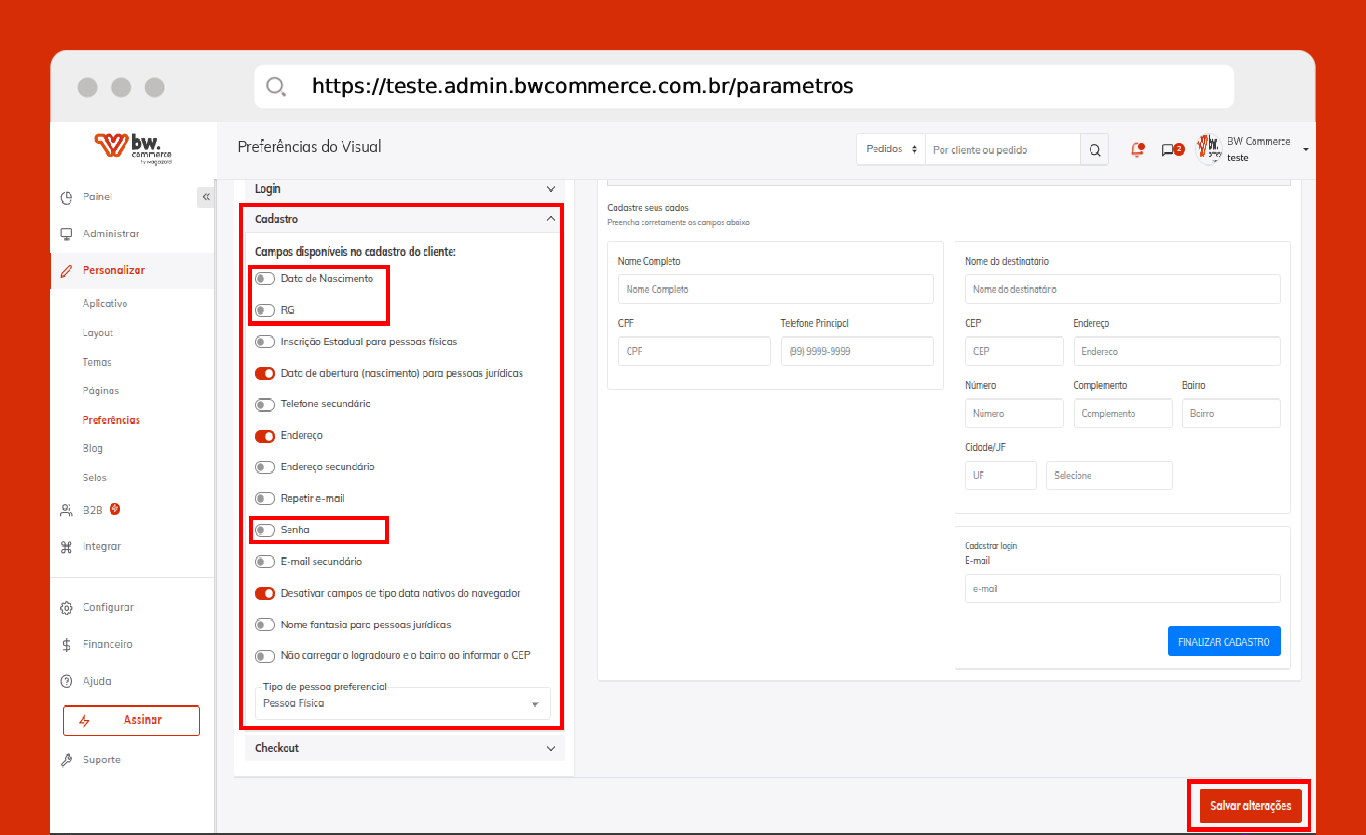Screen dimensions: 1366x835
Task: Select Layout in the sidebar submenu
Action: [98, 333]
